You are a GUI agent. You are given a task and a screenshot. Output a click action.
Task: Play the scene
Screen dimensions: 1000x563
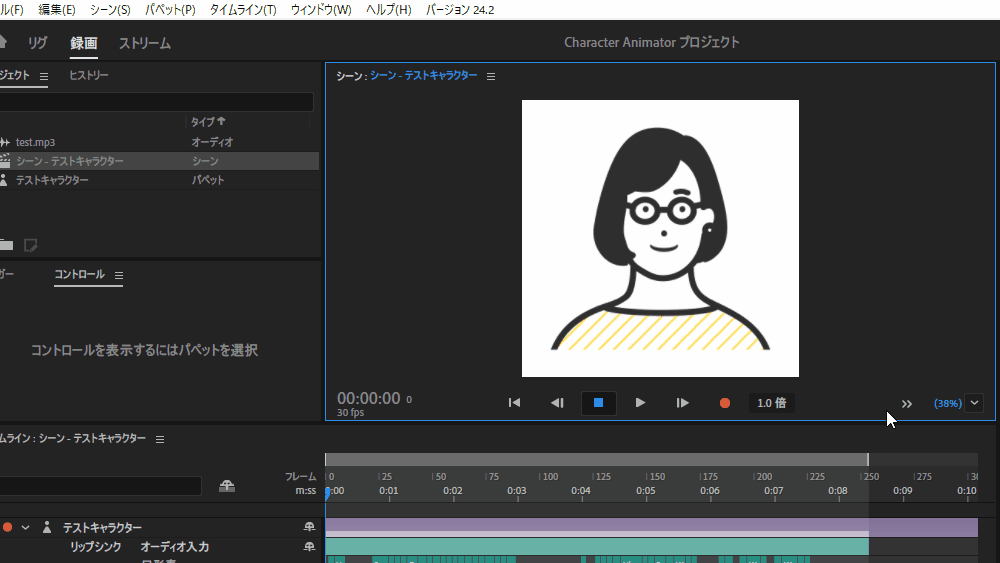pos(640,403)
